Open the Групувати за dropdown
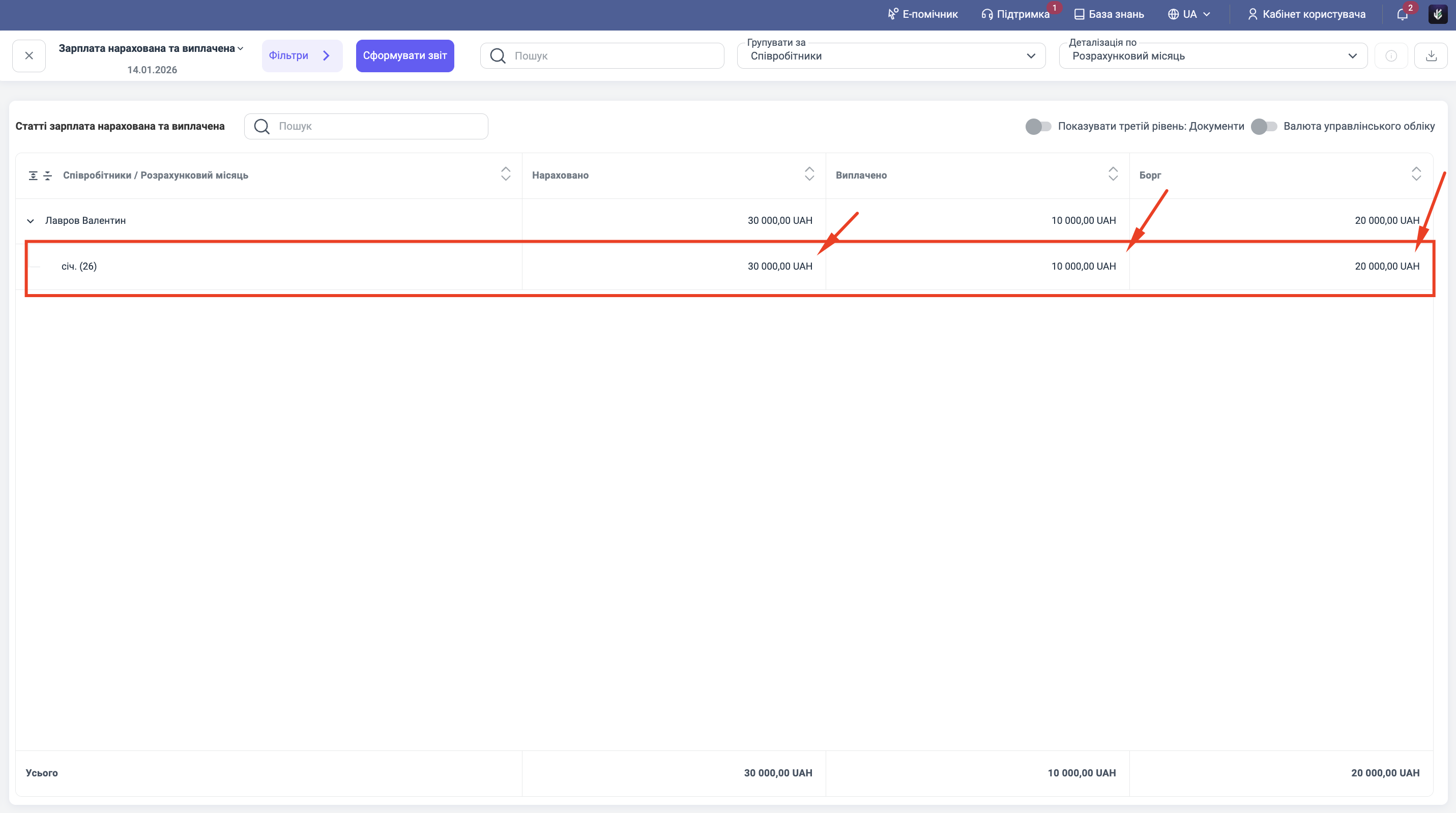This screenshot has width=1456, height=813. [x=891, y=56]
